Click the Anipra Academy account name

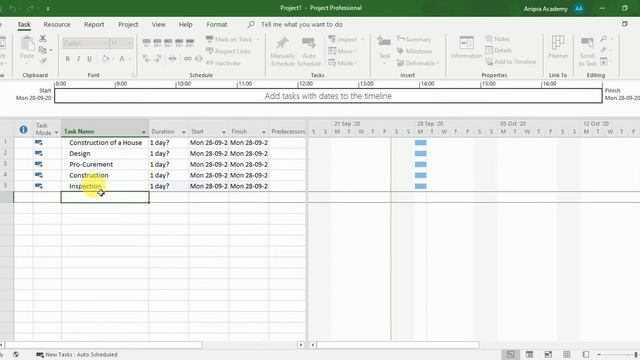coord(545,9)
